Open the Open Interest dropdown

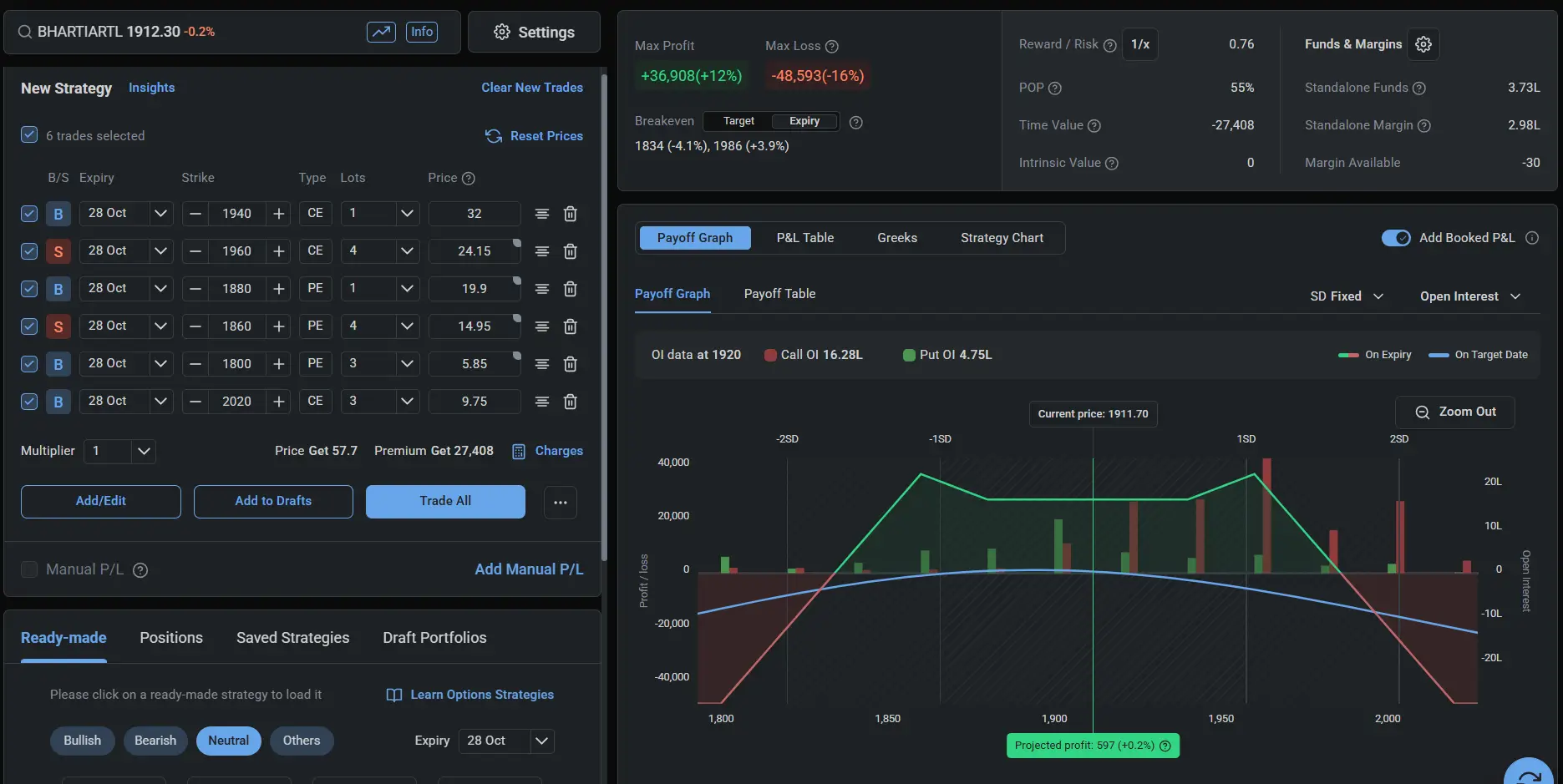[x=1469, y=296]
